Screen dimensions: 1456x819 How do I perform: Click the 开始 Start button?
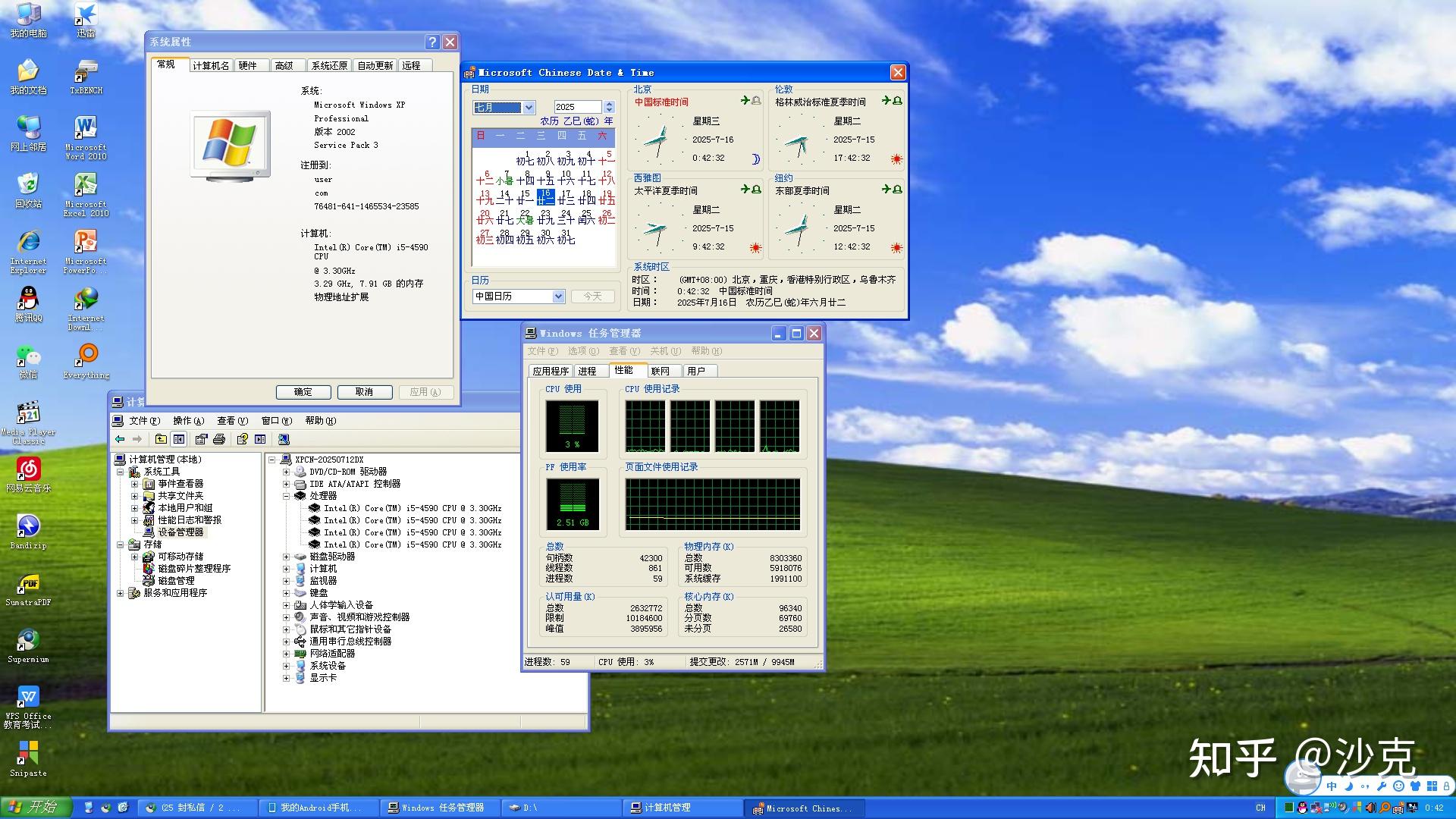pos(36,808)
